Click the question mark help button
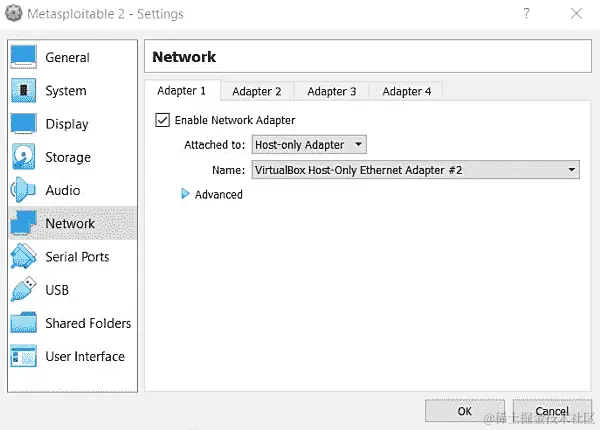The image size is (600, 430). click(527, 13)
